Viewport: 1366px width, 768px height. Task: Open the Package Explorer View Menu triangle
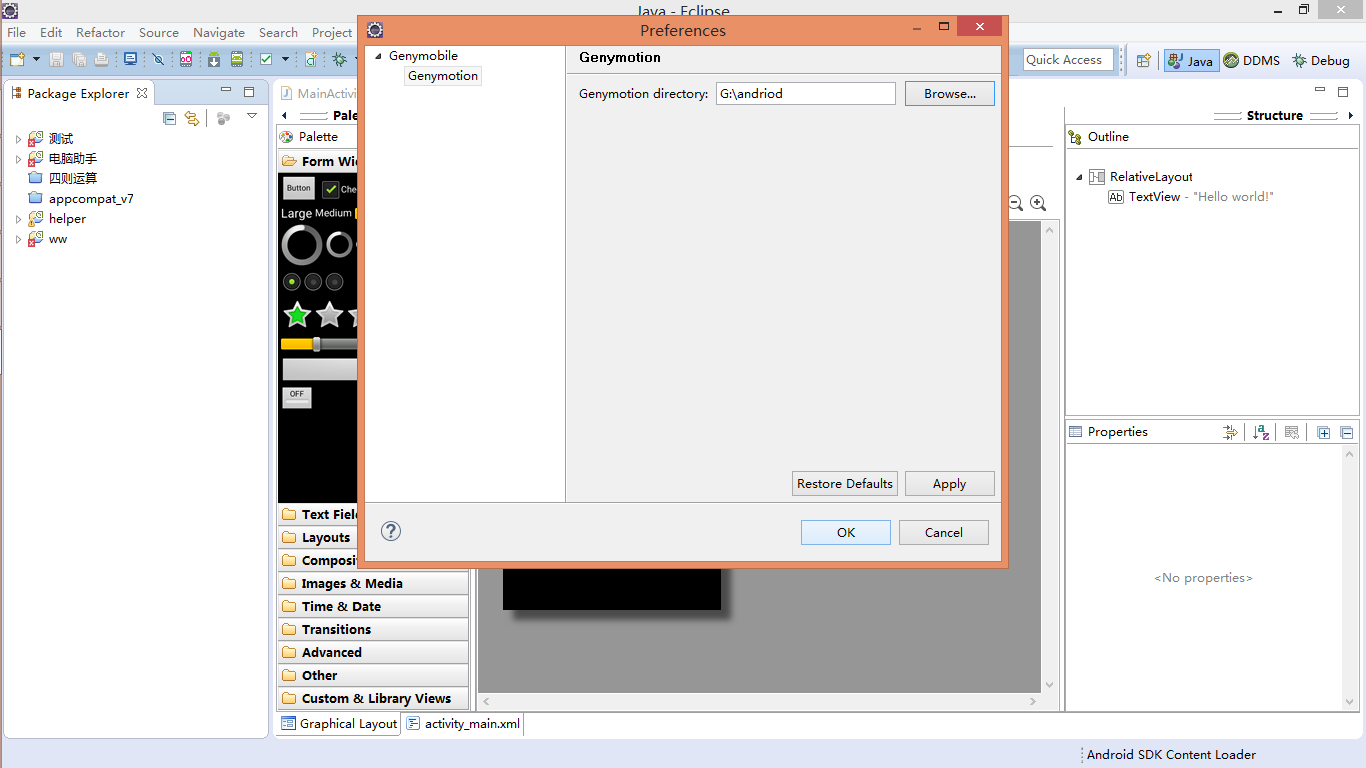(x=252, y=117)
